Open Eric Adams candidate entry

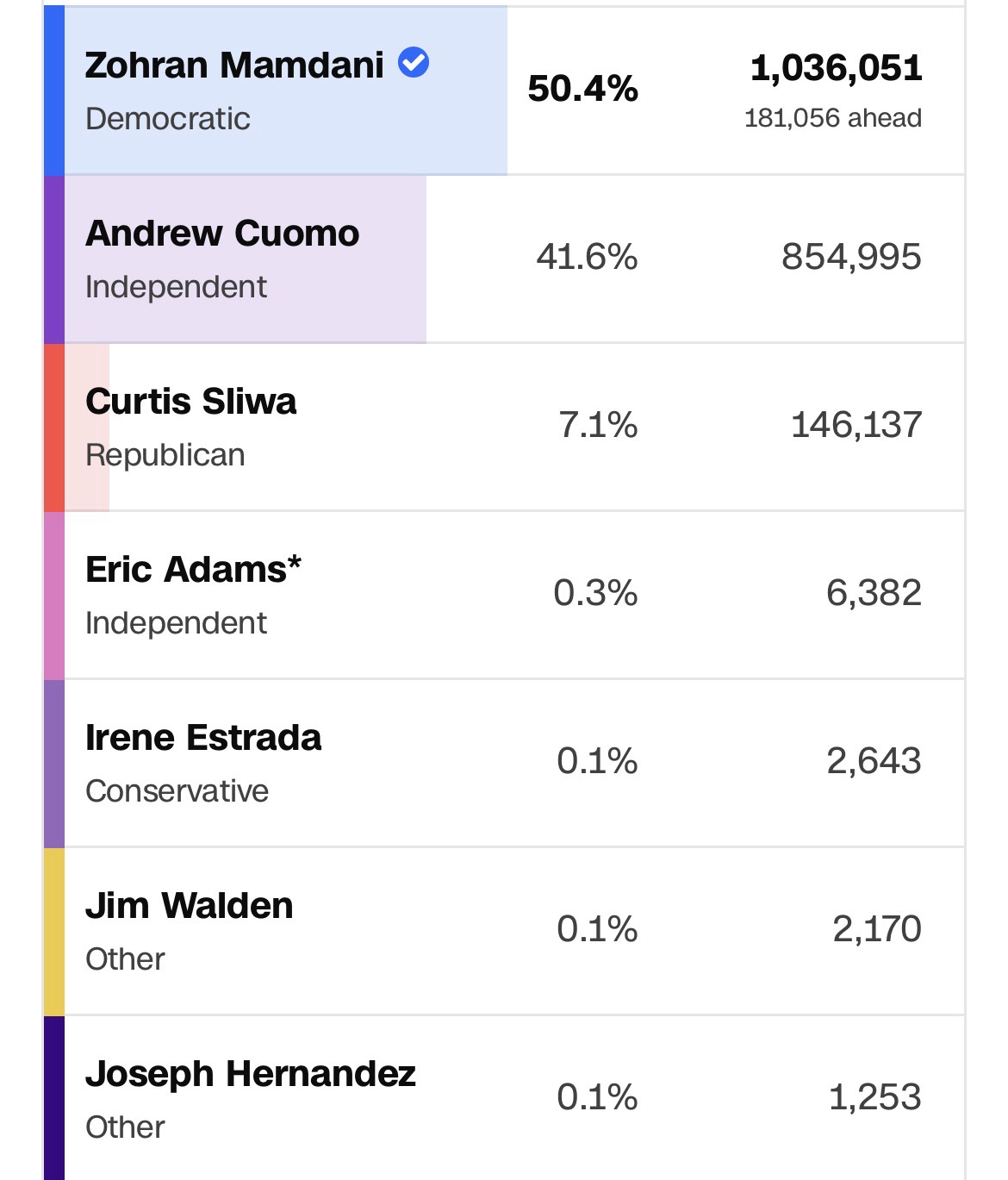click(x=194, y=570)
